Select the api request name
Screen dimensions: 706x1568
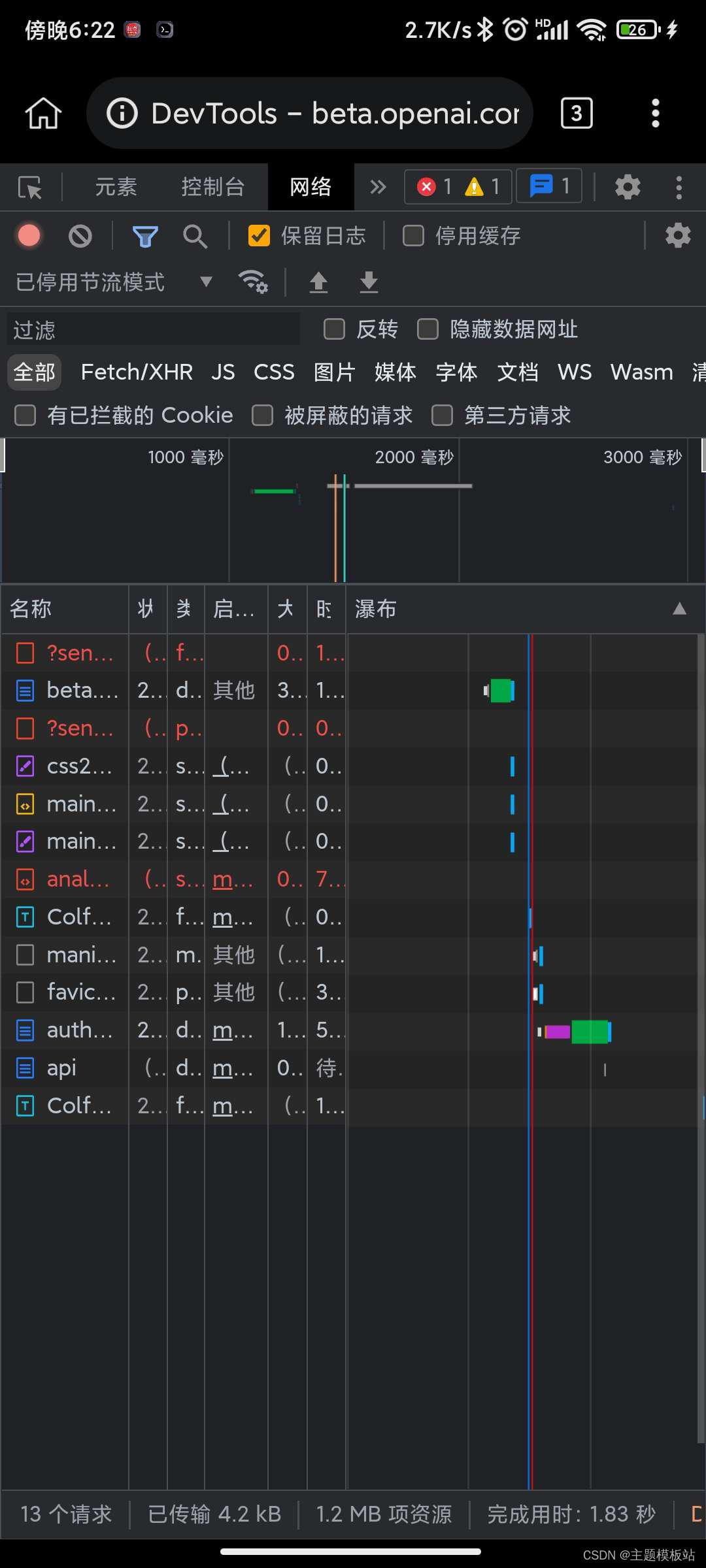point(61,1069)
